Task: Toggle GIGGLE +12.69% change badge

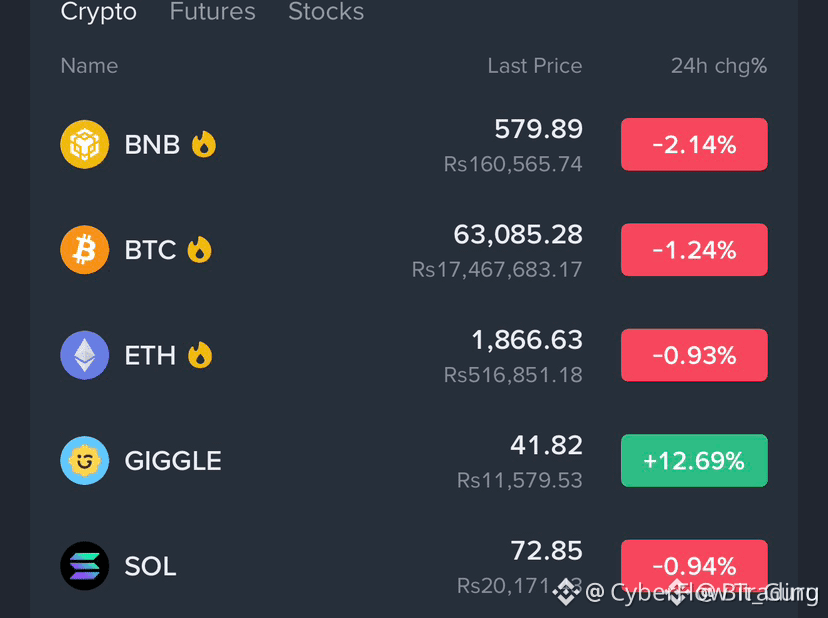Action: pyautogui.click(x=694, y=461)
